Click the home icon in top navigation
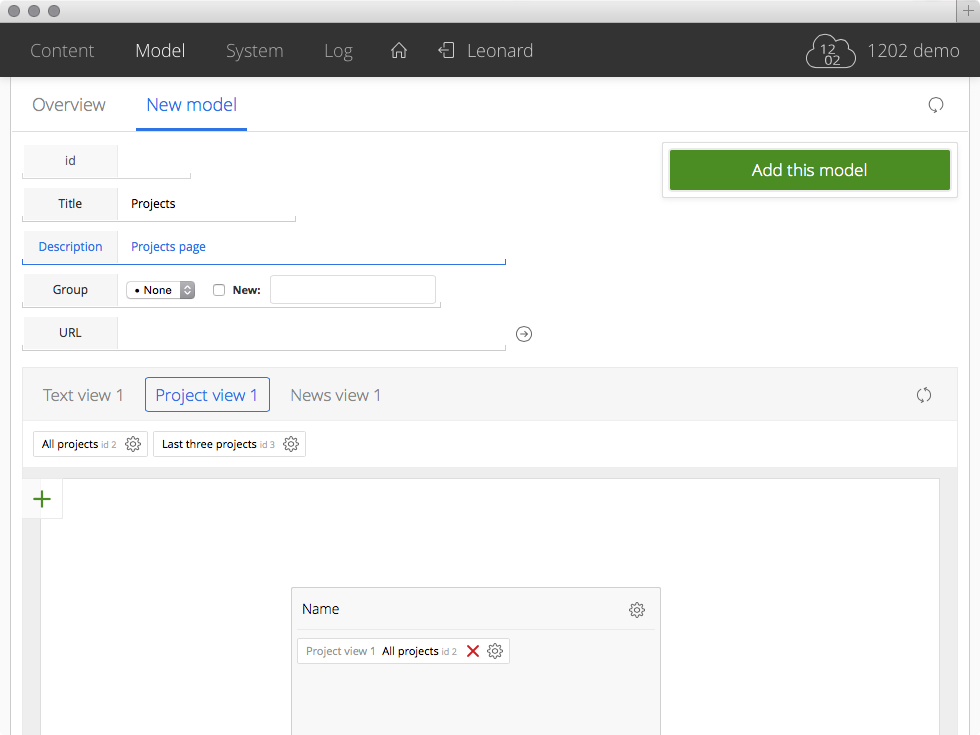The image size is (980, 735). point(398,51)
